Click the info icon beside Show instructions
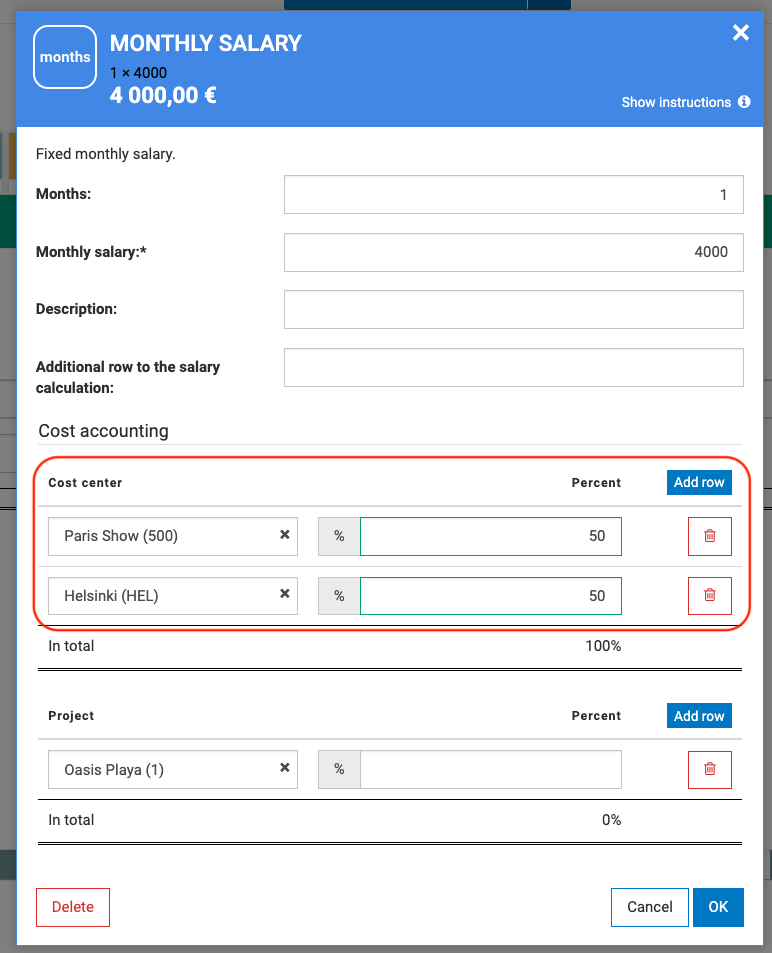 pyautogui.click(x=744, y=102)
